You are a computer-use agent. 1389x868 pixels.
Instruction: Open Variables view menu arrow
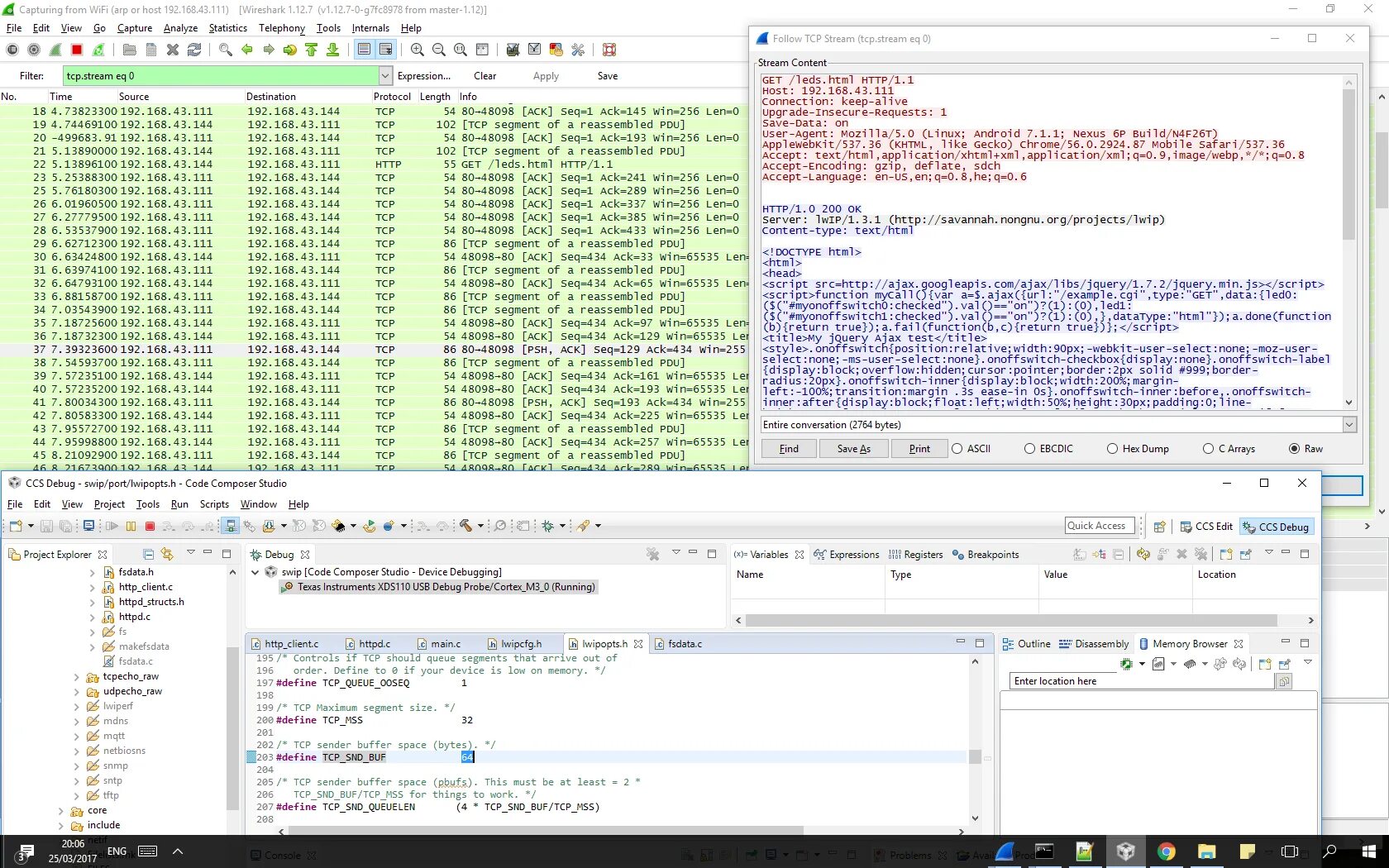[x=1268, y=552]
